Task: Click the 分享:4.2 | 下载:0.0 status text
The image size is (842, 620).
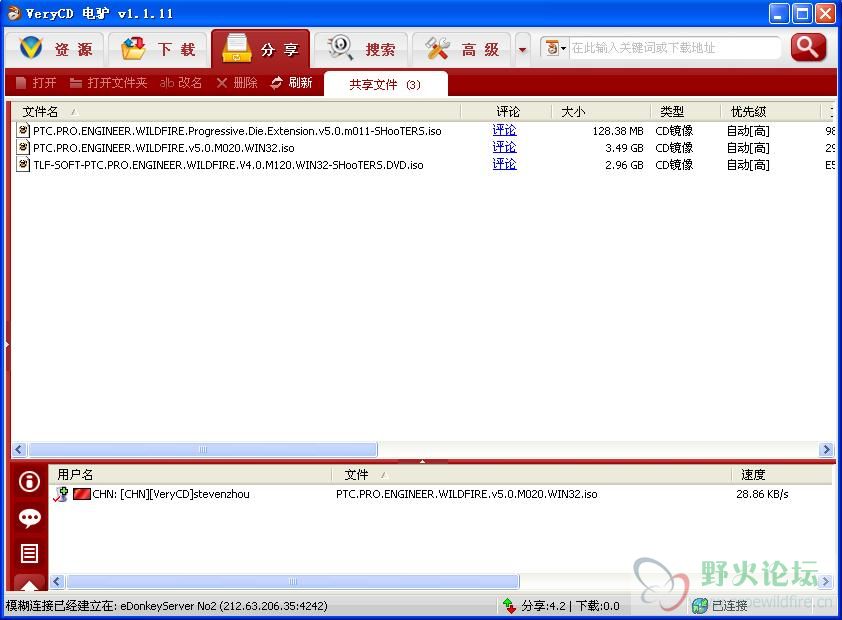Action: [x=570, y=606]
